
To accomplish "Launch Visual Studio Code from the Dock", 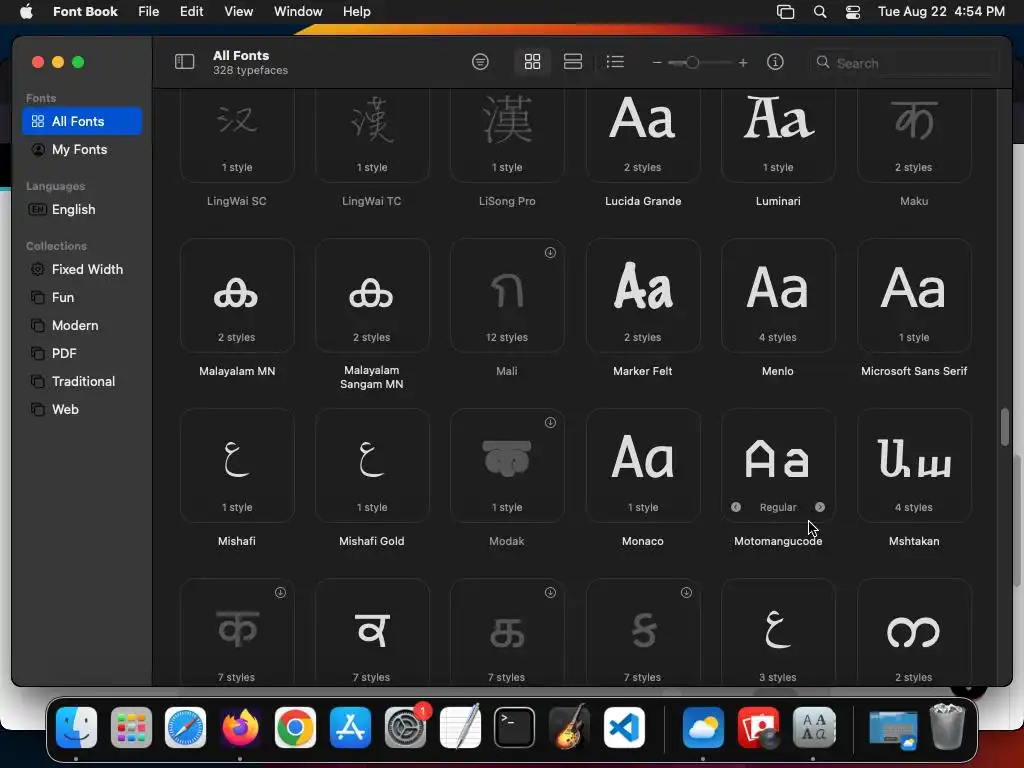I will click(x=624, y=728).
